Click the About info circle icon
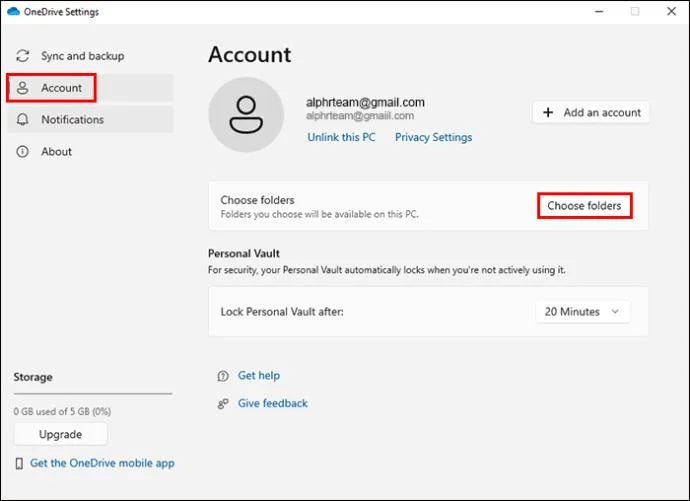The image size is (690, 501). point(22,152)
